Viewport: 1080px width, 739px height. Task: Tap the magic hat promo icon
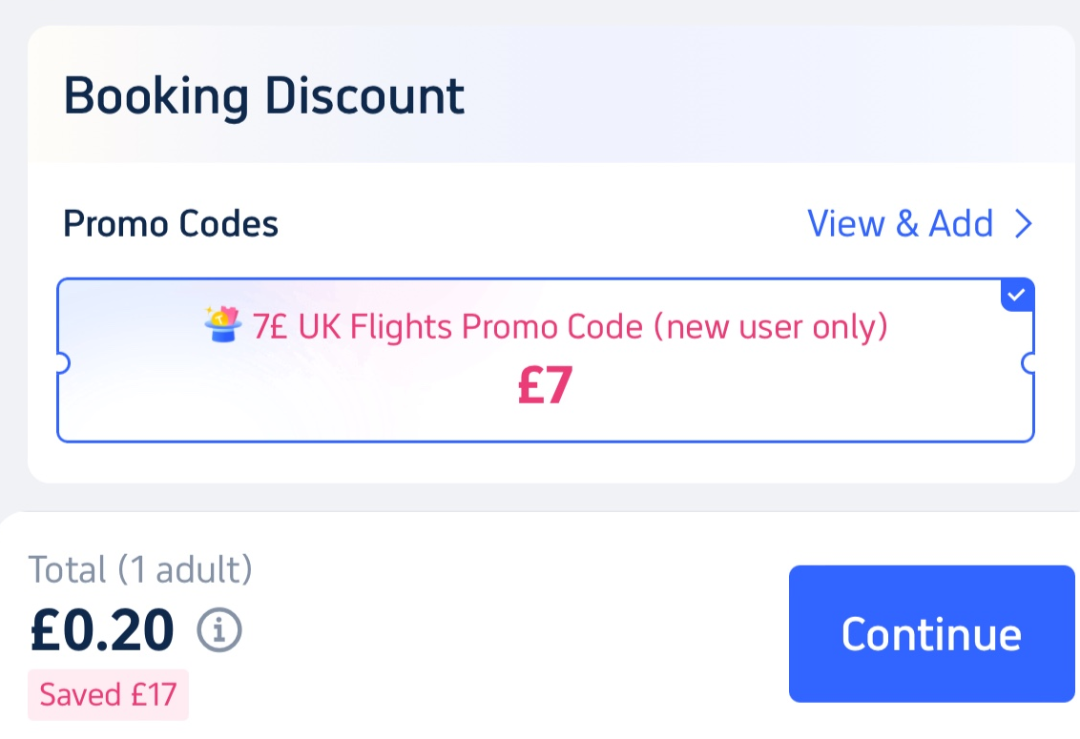coord(222,325)
